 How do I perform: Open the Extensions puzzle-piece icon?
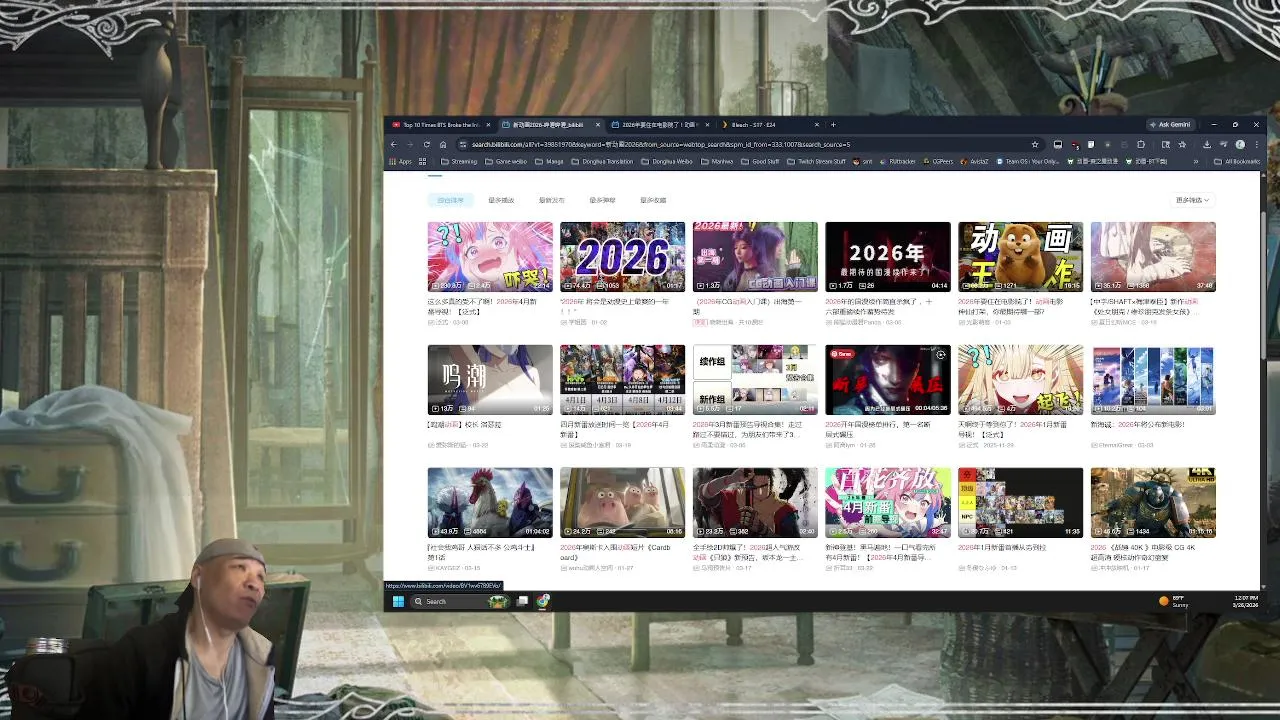1141,144
